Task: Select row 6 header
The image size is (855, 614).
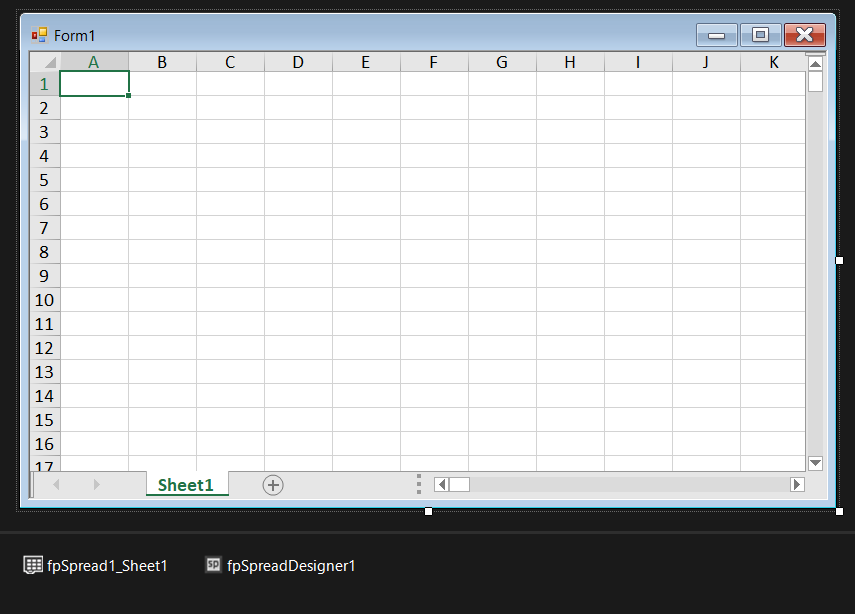Action: (45, 204)
